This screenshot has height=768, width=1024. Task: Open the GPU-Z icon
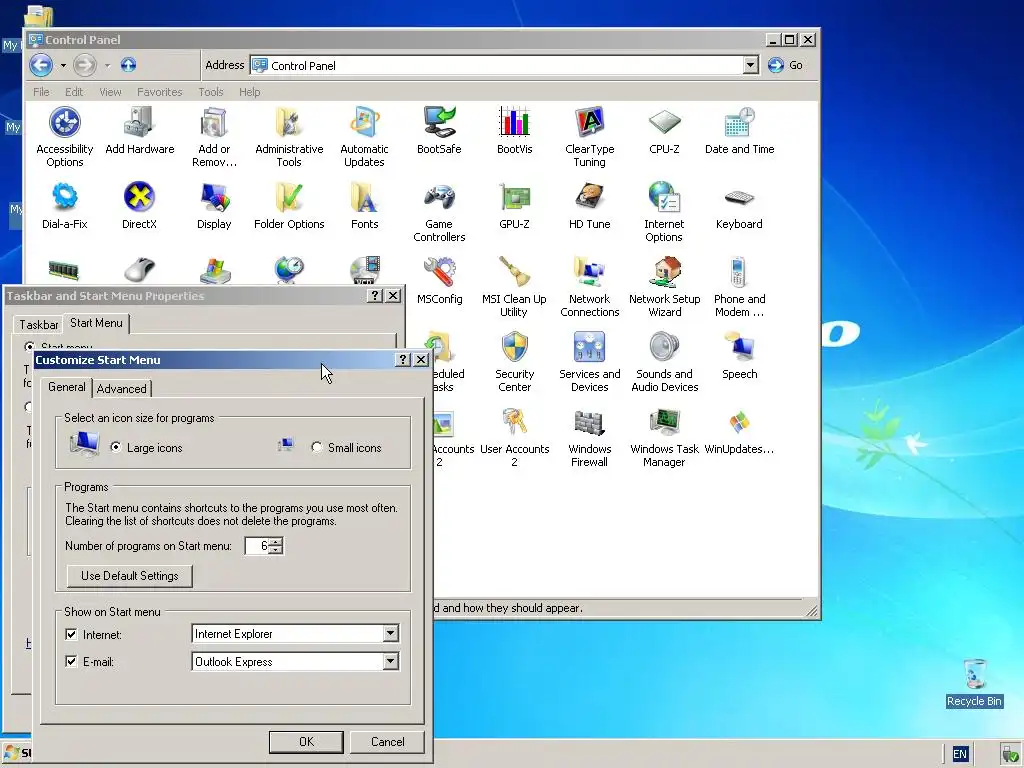(514, 205)
